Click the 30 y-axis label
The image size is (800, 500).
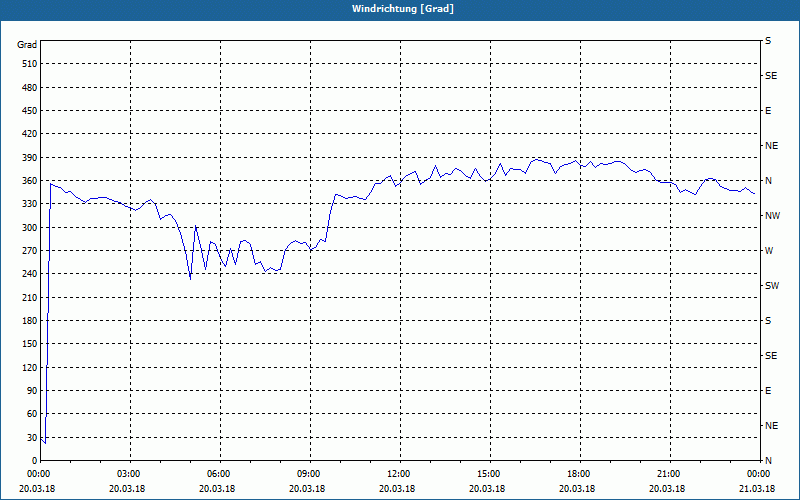(x=32, y=438)
